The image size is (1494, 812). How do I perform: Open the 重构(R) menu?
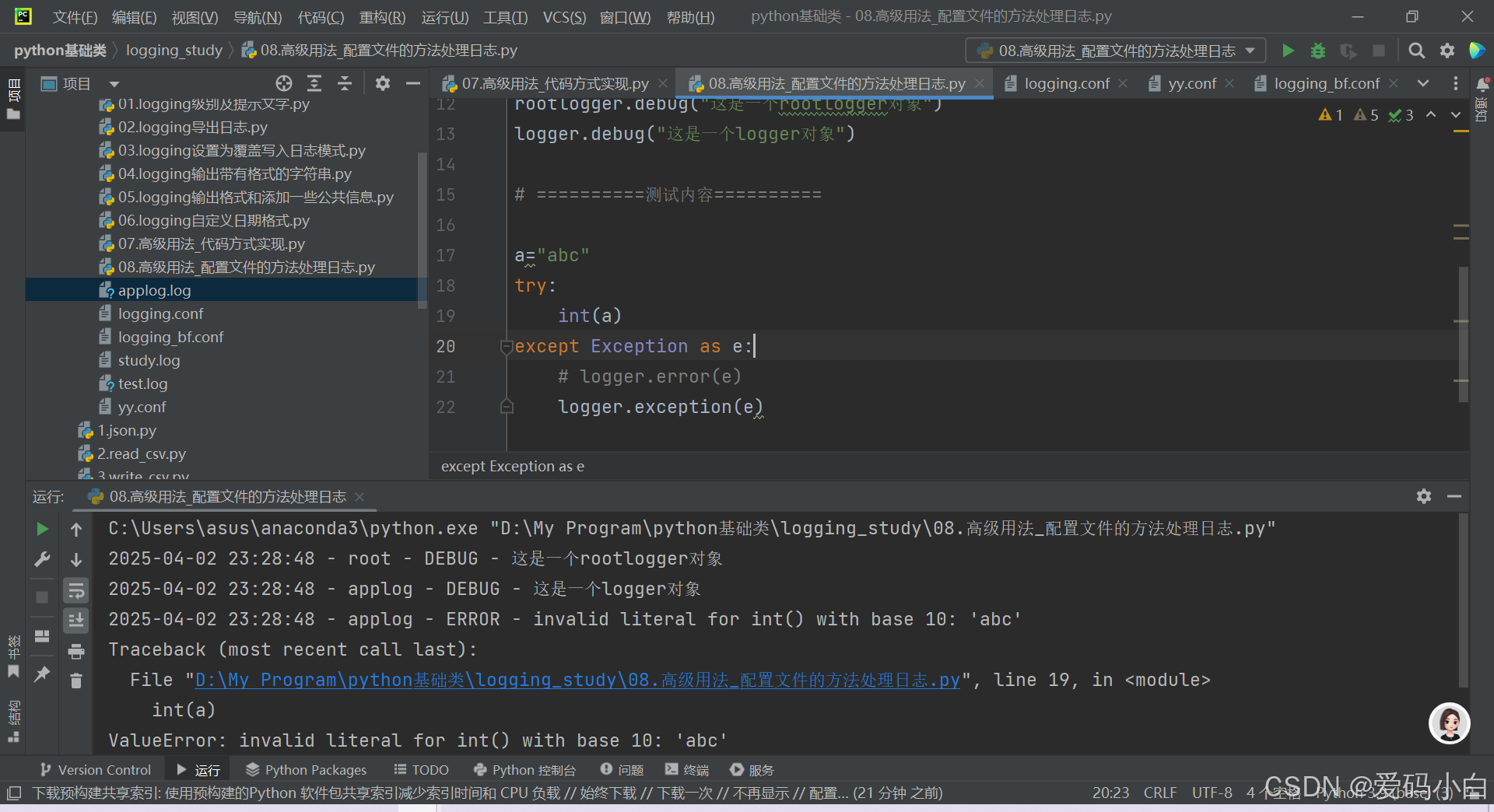click(x=382, y=17)
